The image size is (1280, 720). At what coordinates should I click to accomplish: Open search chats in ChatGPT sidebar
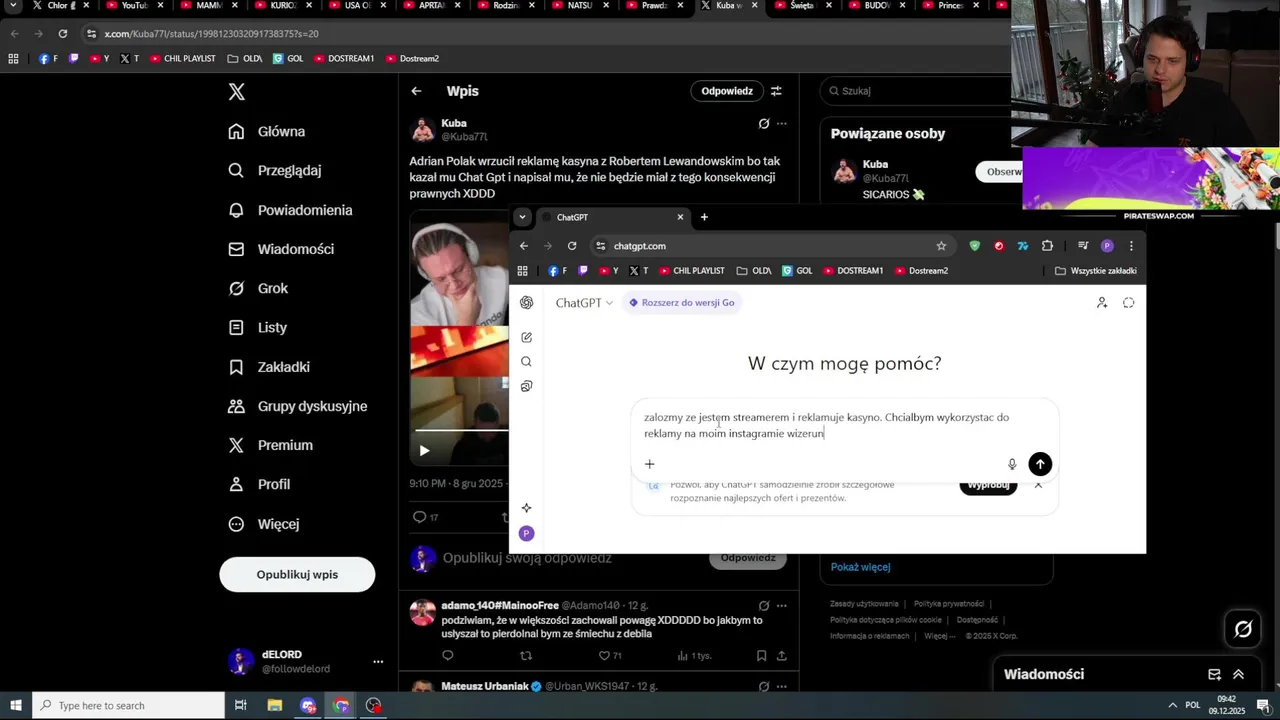coord(527,362)
